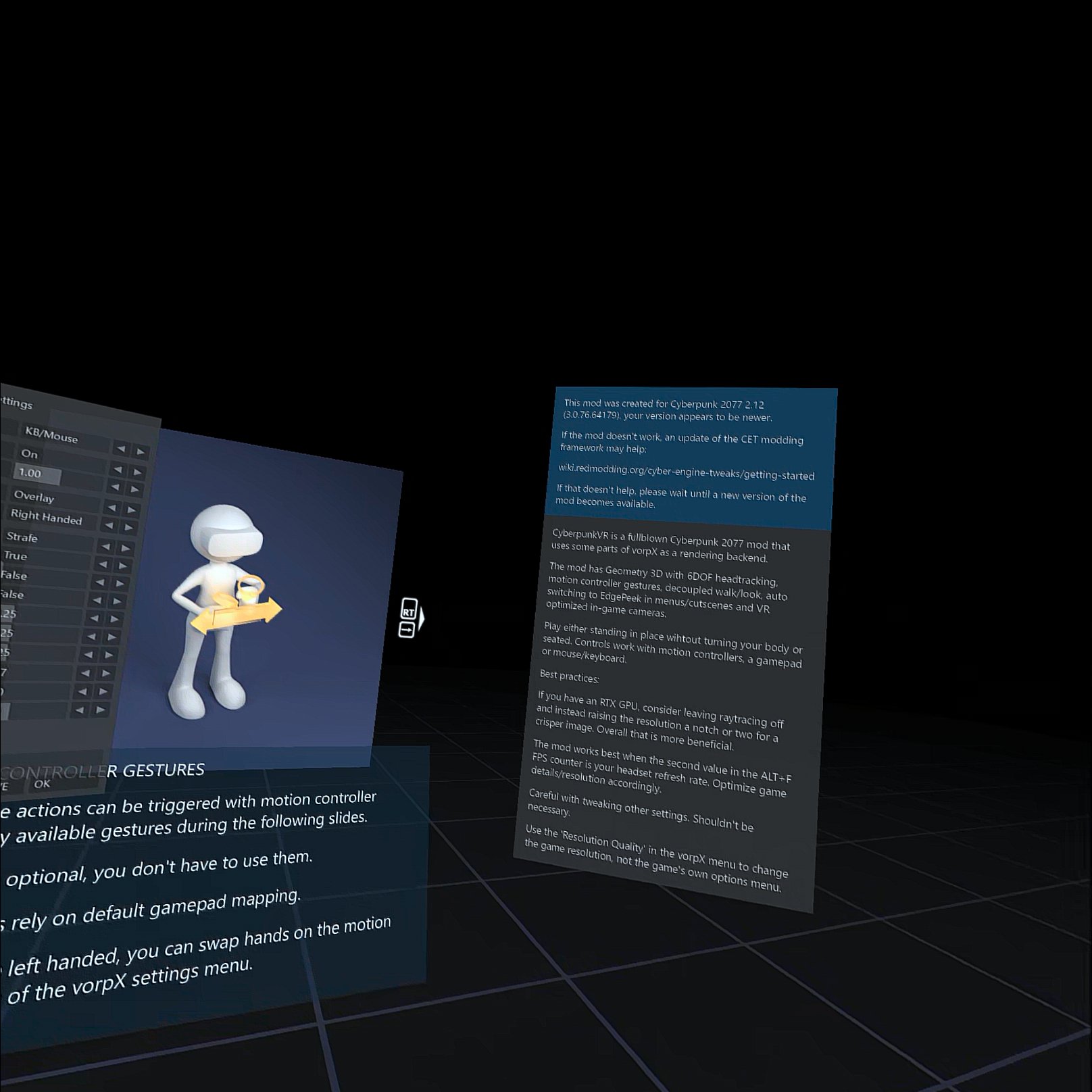Click left arrow on Strafe row
The height and width of the screenshot is (1092, 1092).
pos(106,545)
